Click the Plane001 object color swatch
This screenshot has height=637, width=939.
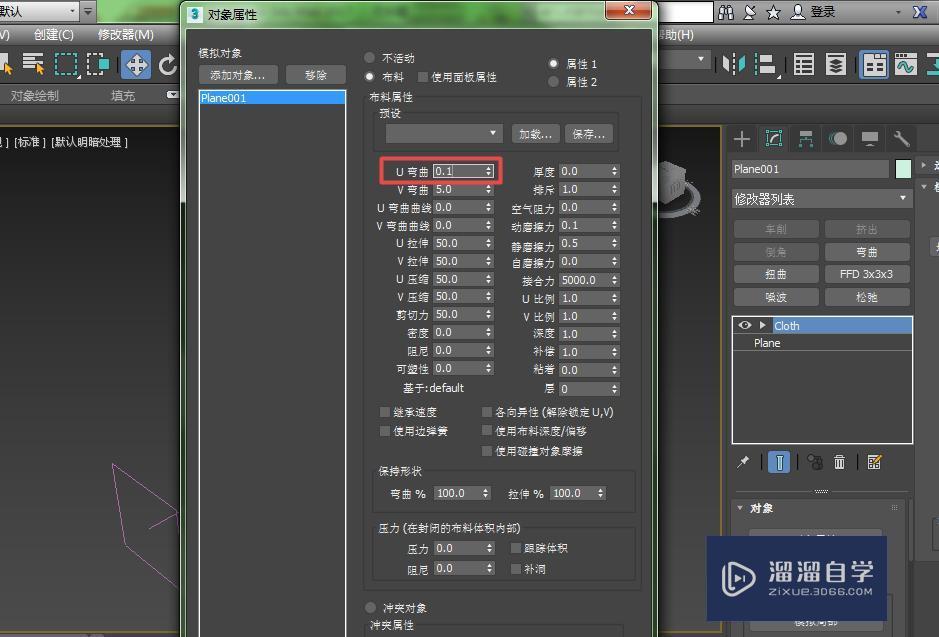(902, 168)
